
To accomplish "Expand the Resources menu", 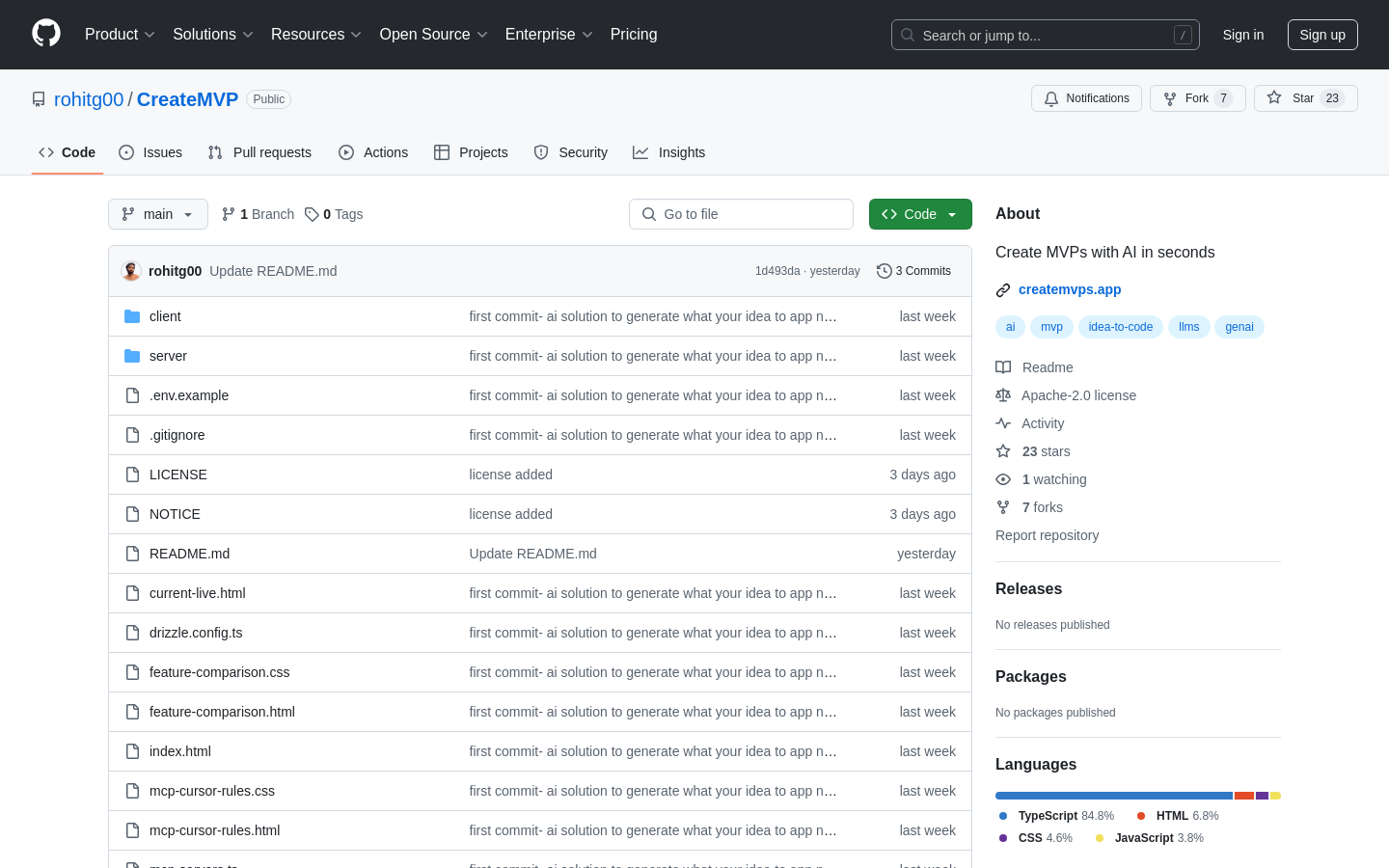I will (x=316, y=35).
